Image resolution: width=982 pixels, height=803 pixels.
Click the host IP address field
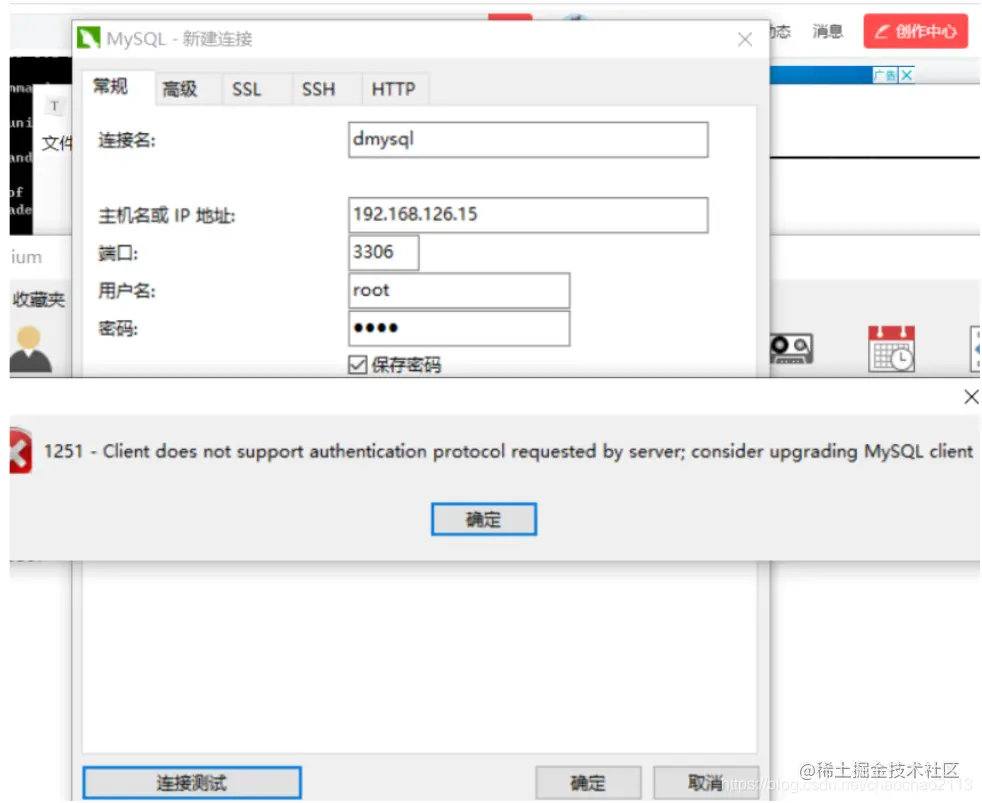pos(528,215)
